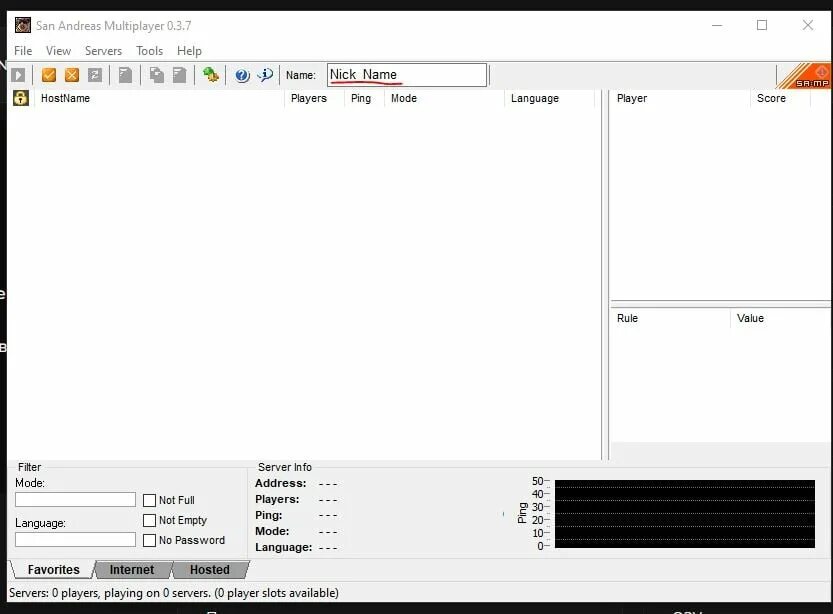
Task: Sort servers by Language column header
Action: 549,98
